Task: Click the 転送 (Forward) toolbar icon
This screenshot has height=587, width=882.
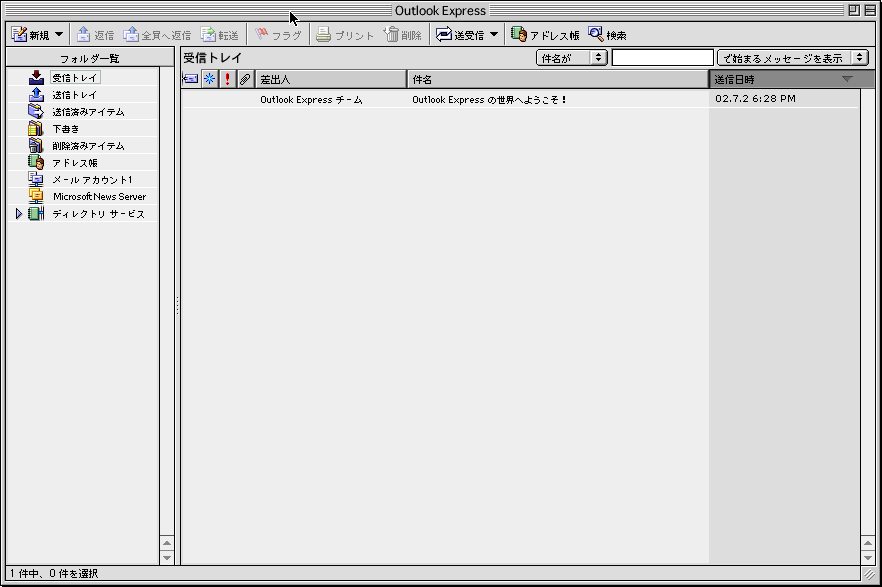Action: [x=208, y=34]
